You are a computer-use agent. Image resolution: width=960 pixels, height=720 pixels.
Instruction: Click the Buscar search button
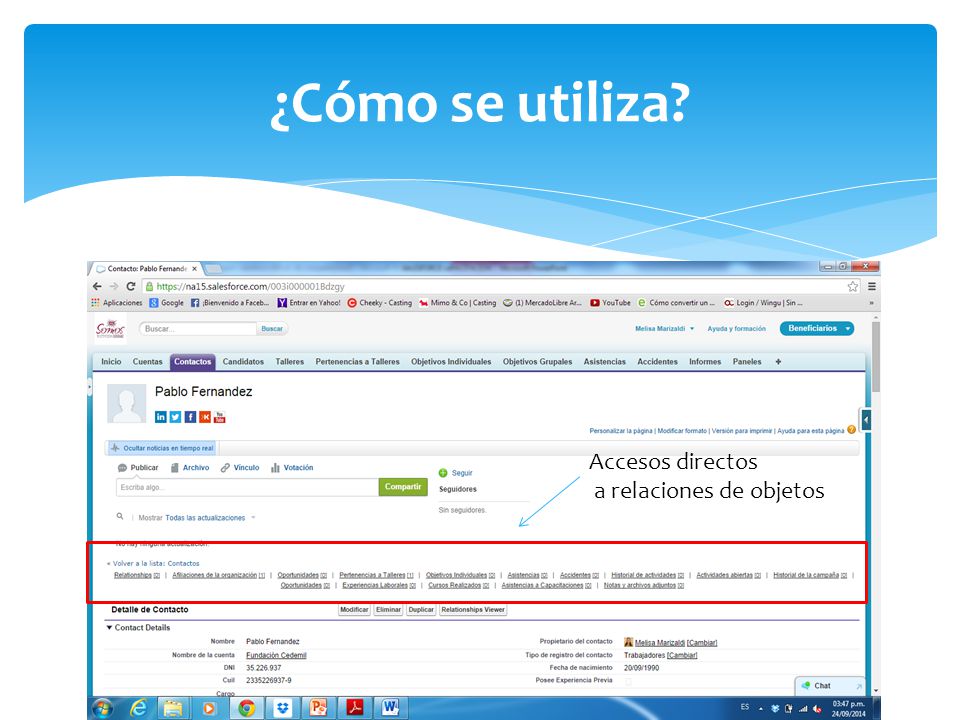(x=272, y=329)
